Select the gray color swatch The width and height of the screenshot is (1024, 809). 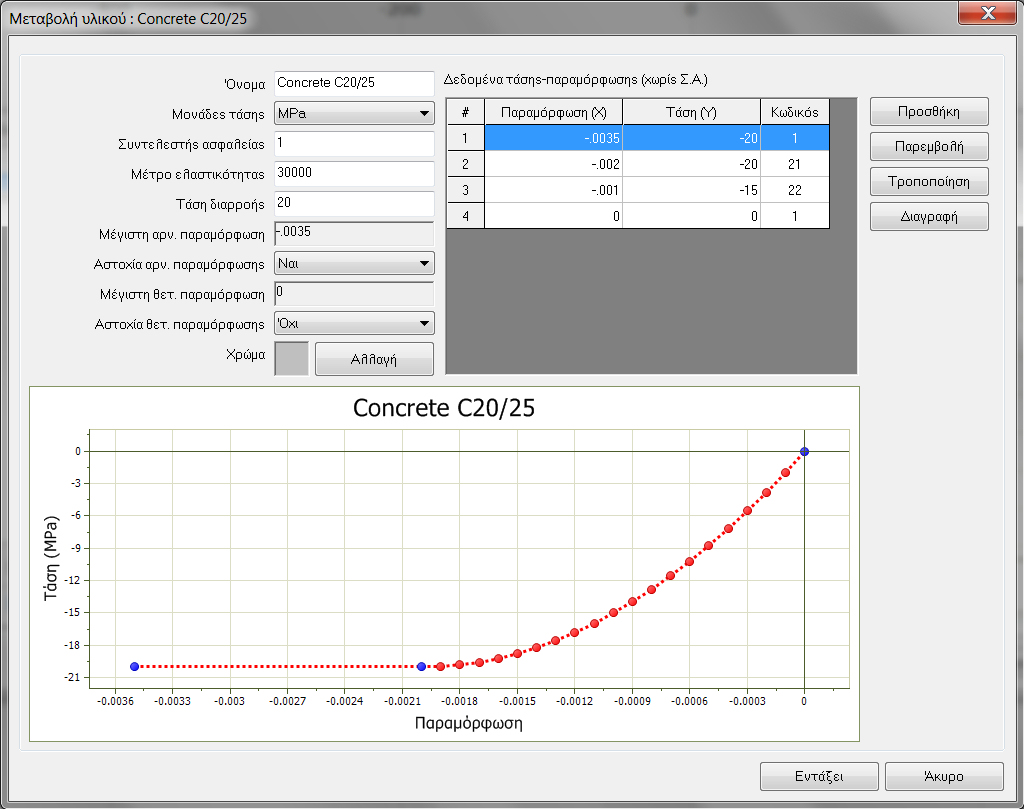point(291,358)
